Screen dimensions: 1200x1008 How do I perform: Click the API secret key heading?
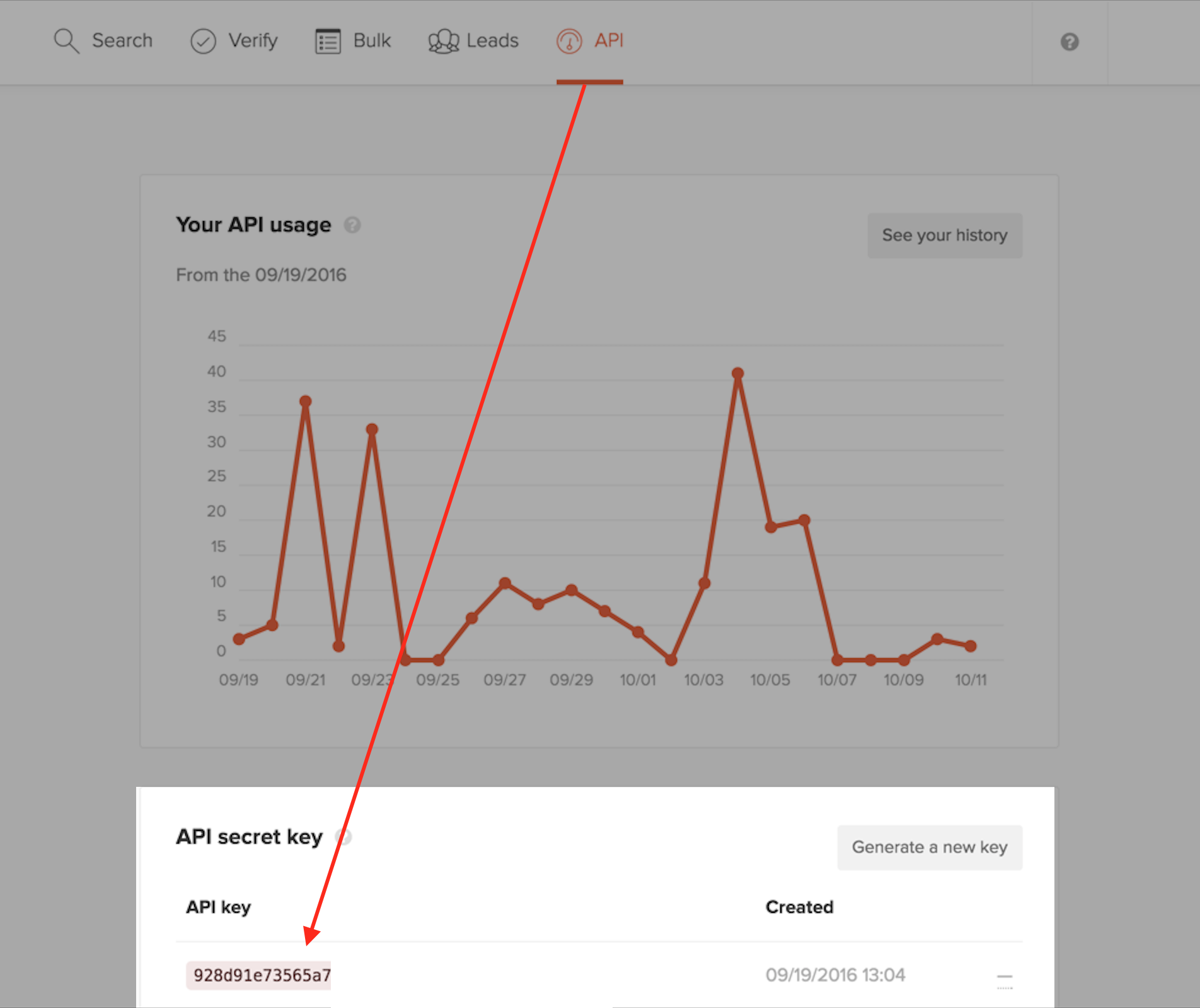click(x=249, y=837)
